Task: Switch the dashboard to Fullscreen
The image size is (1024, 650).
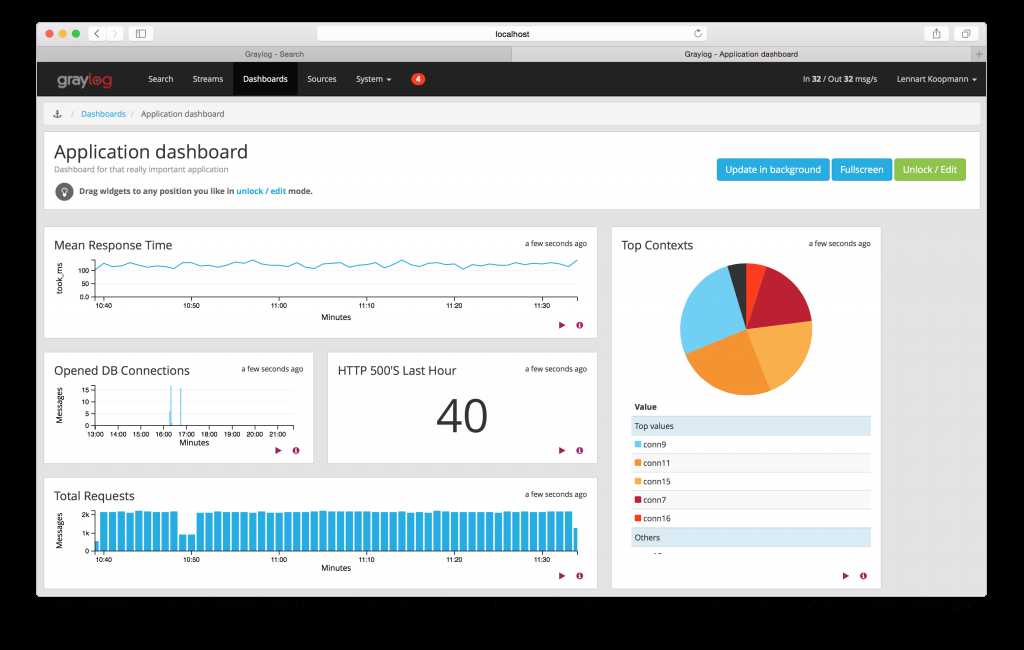Action: [x=861, y=169]
